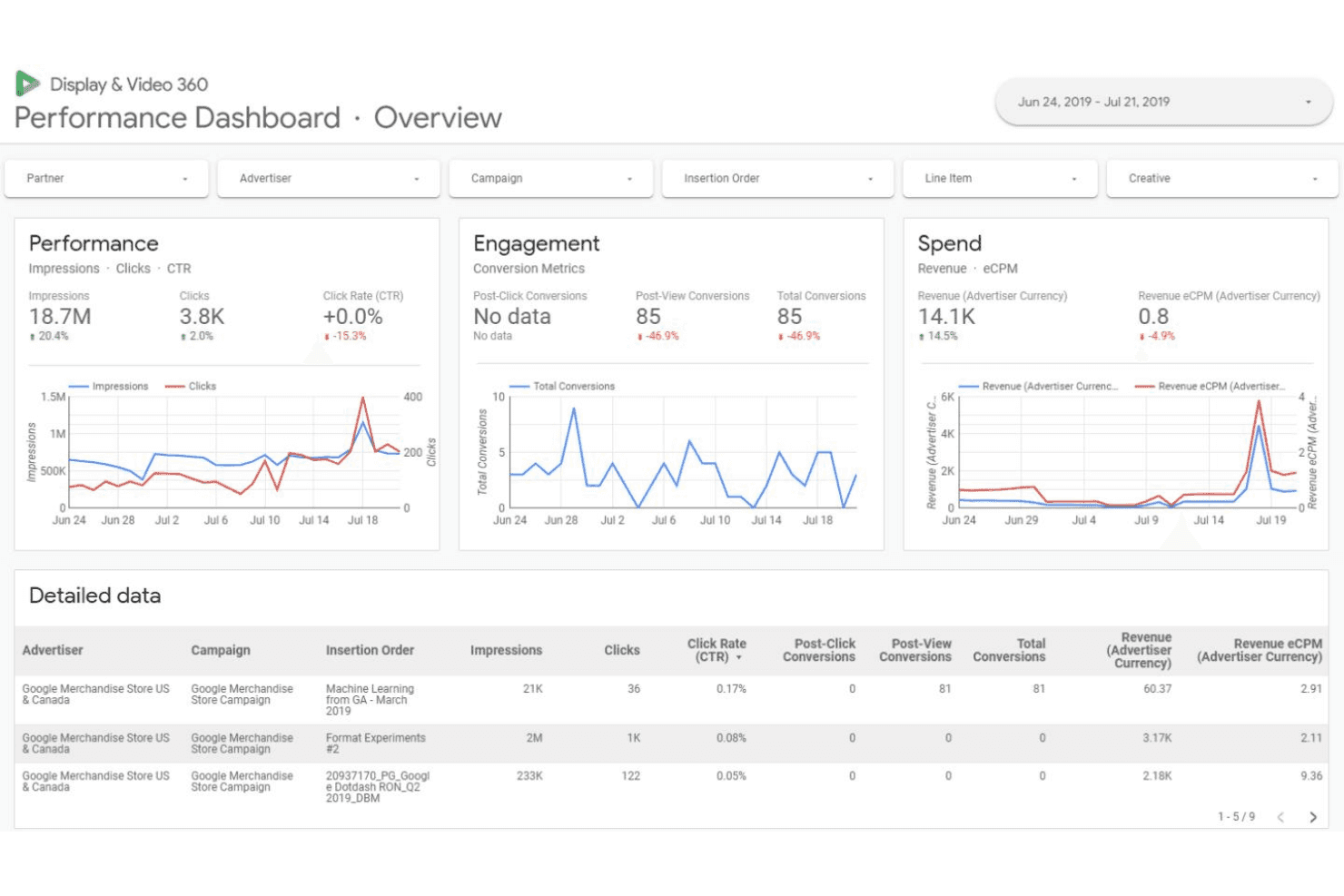Open the Creative filter dropdown
This screenshot has width=1344, height=896.
pos(1222,179)
